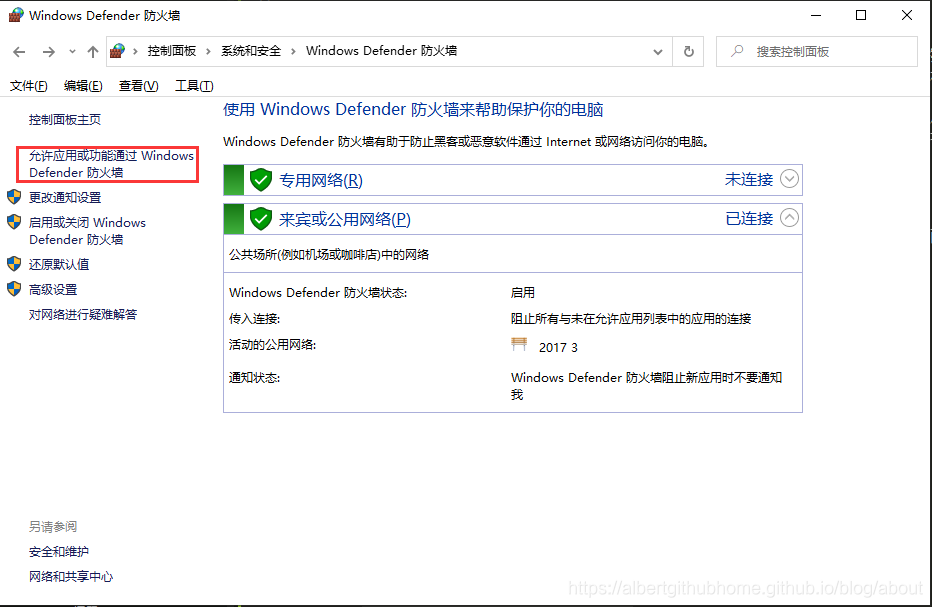Click the network bench icon near 2017 3
This screenshot has height=607, width=932.
tap(519, 344)
